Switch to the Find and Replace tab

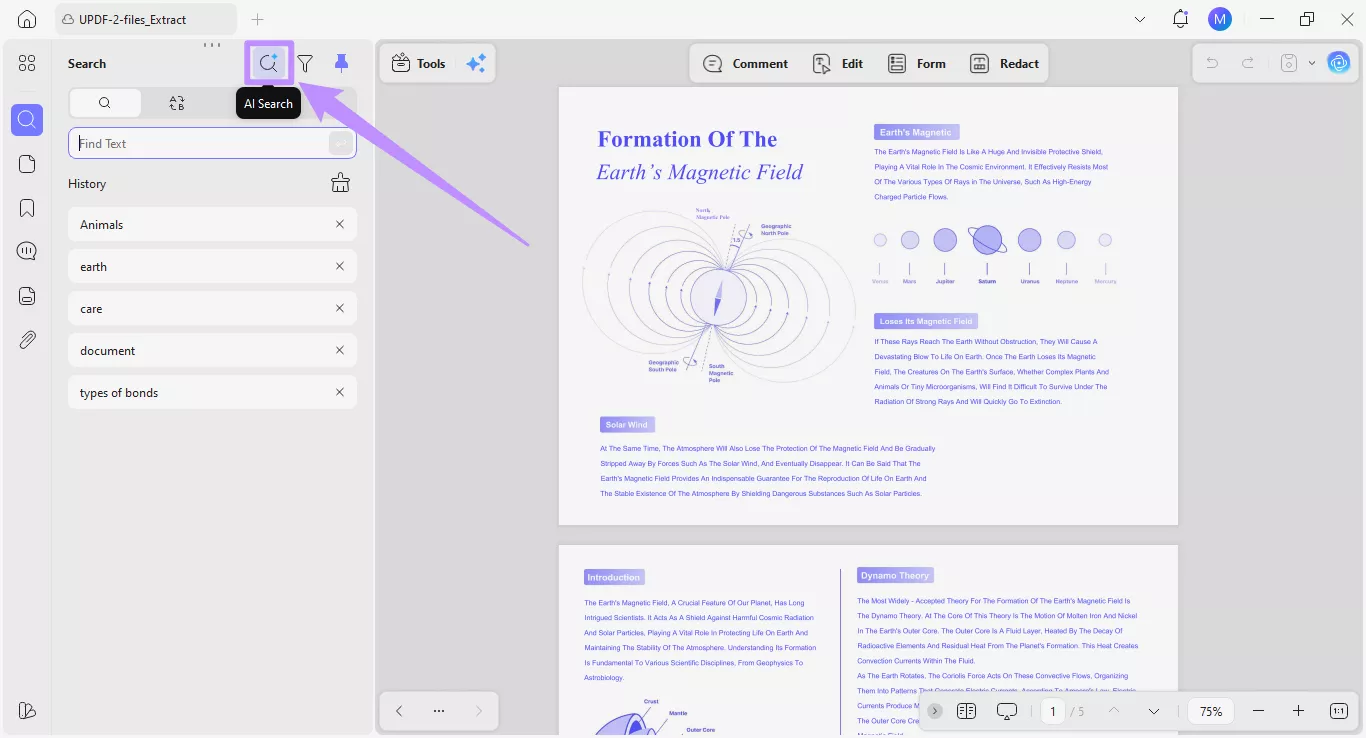(177, 103)
